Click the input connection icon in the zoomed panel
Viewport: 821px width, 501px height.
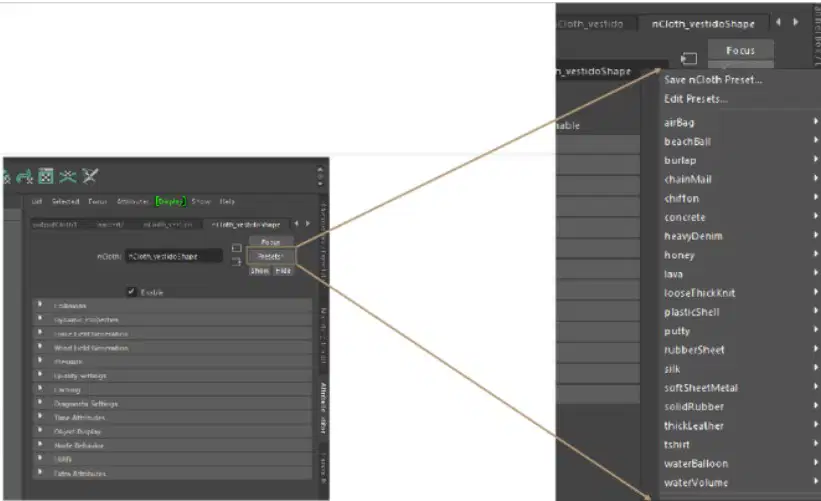click(x=689, y=59)
